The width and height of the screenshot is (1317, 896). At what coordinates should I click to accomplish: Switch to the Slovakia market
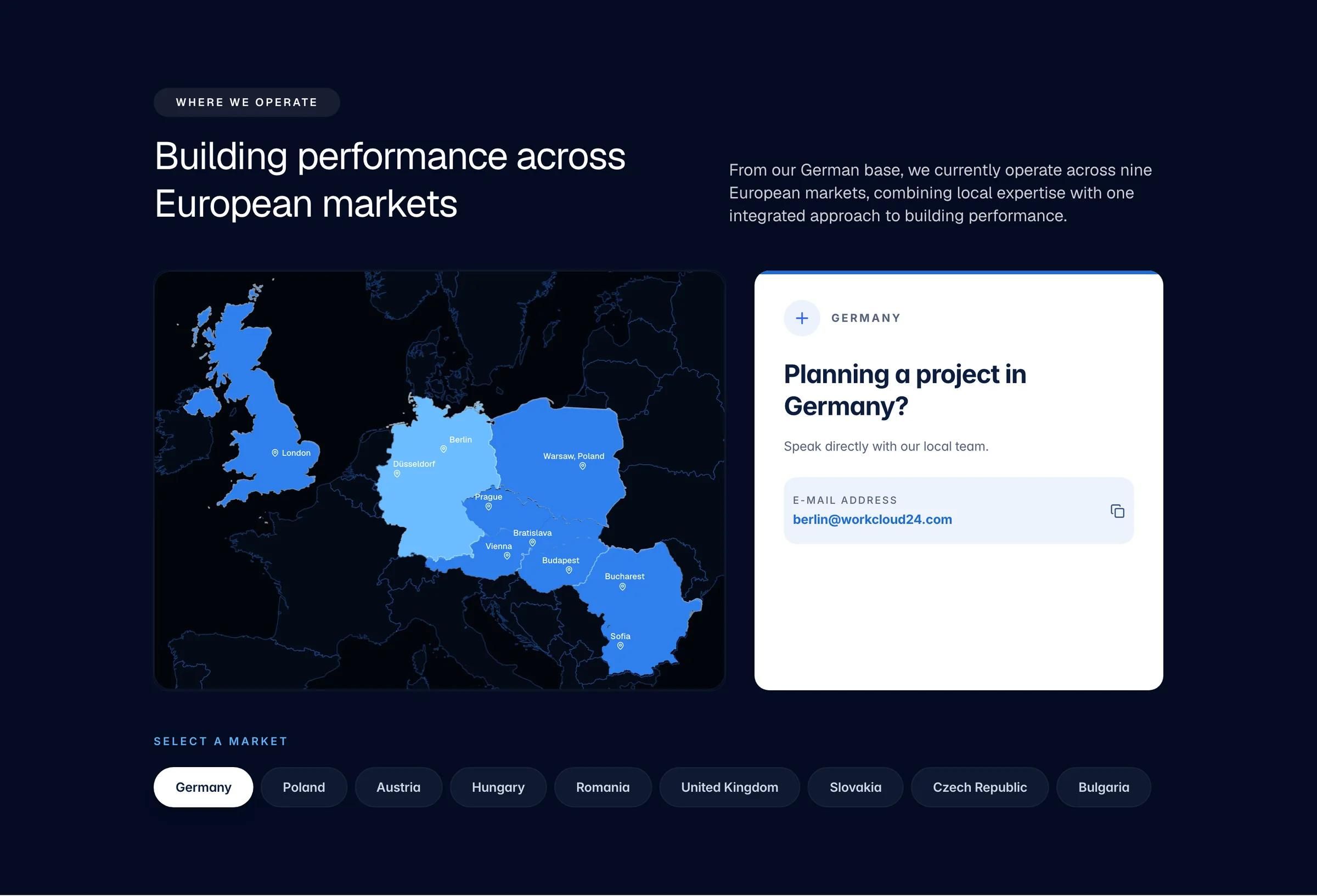click(x=855, y=787)
